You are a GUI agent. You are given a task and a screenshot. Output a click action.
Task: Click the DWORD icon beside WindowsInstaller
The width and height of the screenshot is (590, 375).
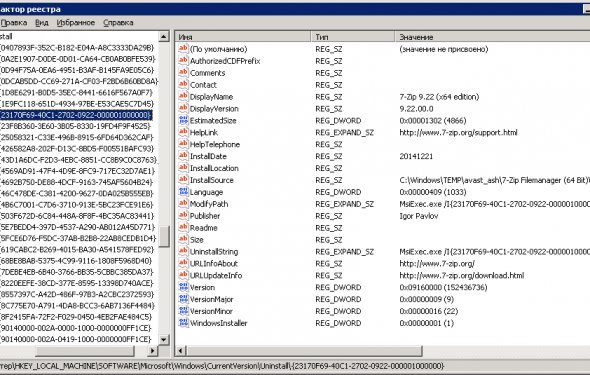(183, 323)
